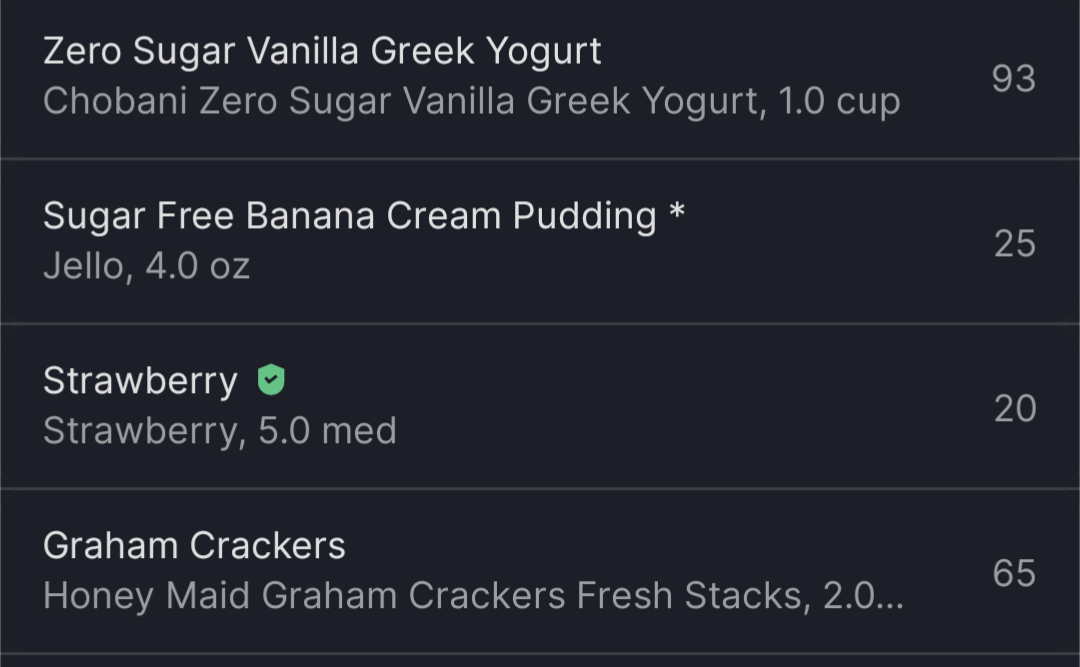Click the 93 calorie value for yogurt
The height and width of the screenshot is (667, 1080).
point(1014,79)
